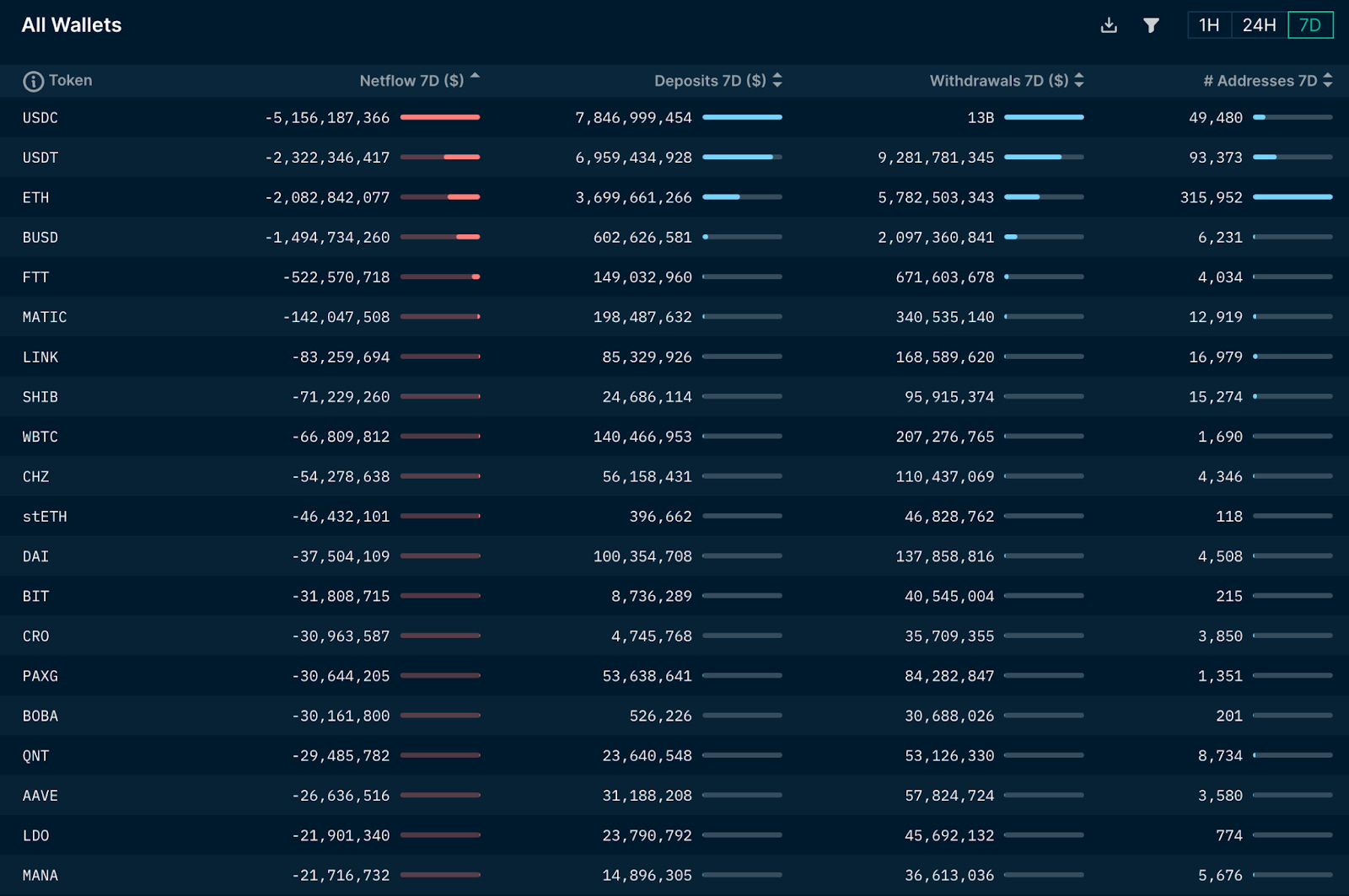Screen dimensions: 1349x896
Task: Select the MATIC token name
Action: point(45,317)
